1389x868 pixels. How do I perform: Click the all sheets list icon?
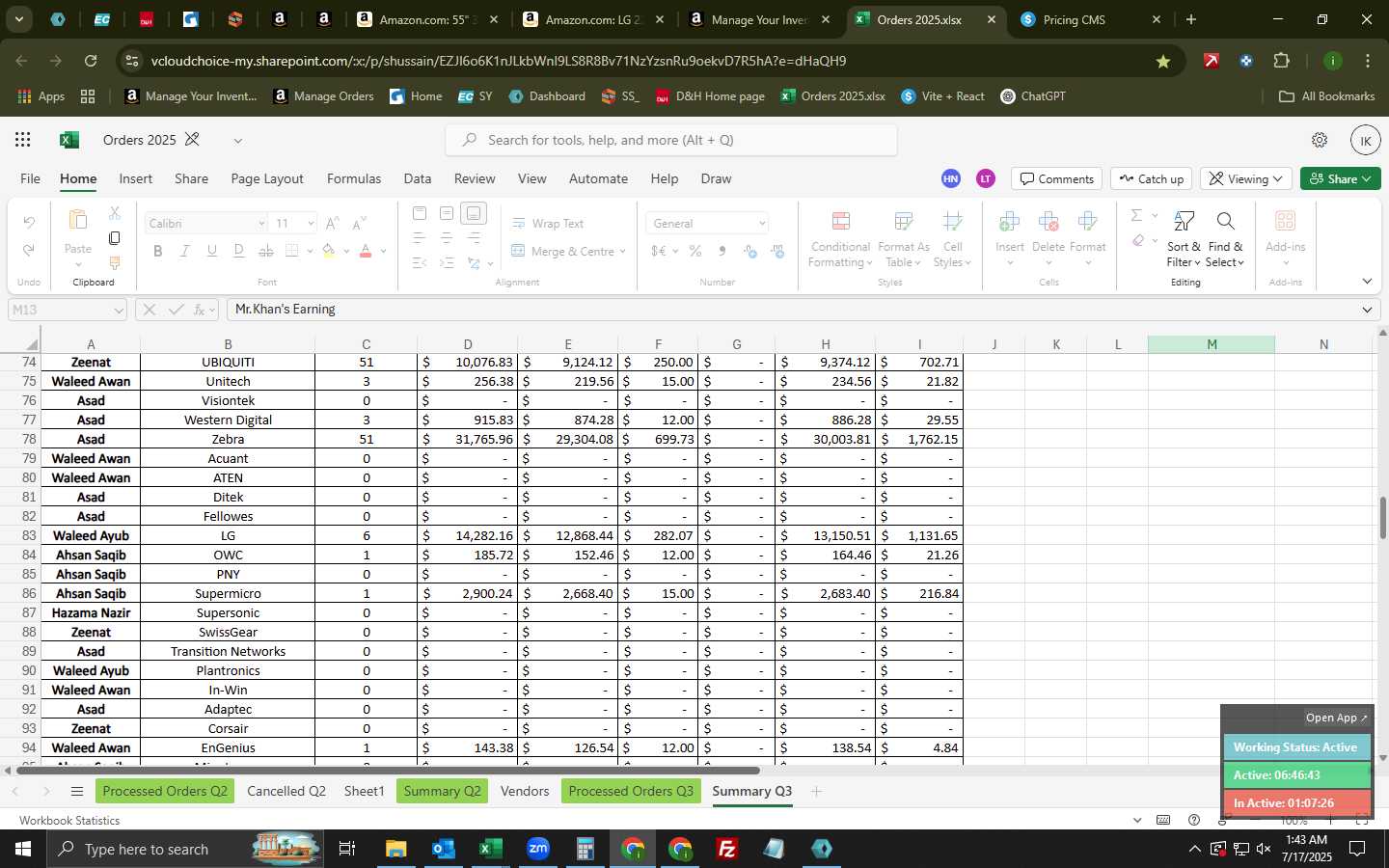tap(77, 792)
